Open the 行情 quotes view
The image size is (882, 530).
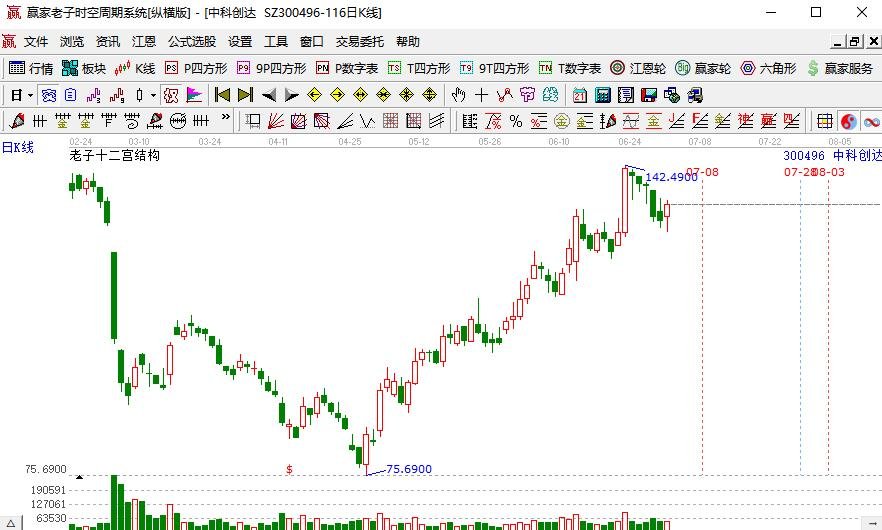click(x=32, y=68)
